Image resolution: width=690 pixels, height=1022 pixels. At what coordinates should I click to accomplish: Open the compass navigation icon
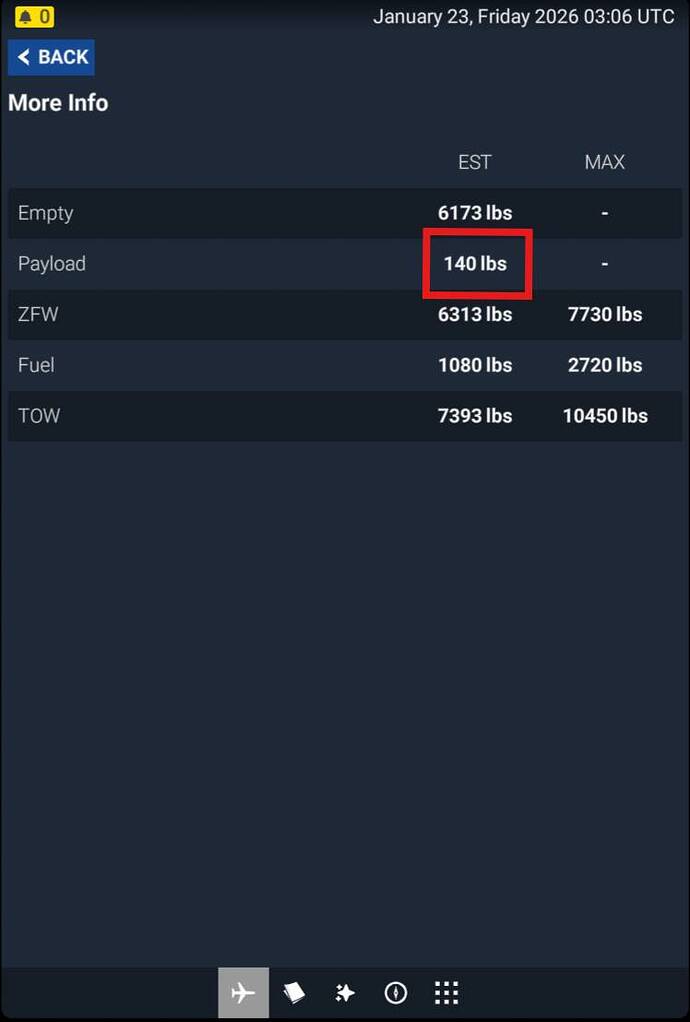[395, 993]
